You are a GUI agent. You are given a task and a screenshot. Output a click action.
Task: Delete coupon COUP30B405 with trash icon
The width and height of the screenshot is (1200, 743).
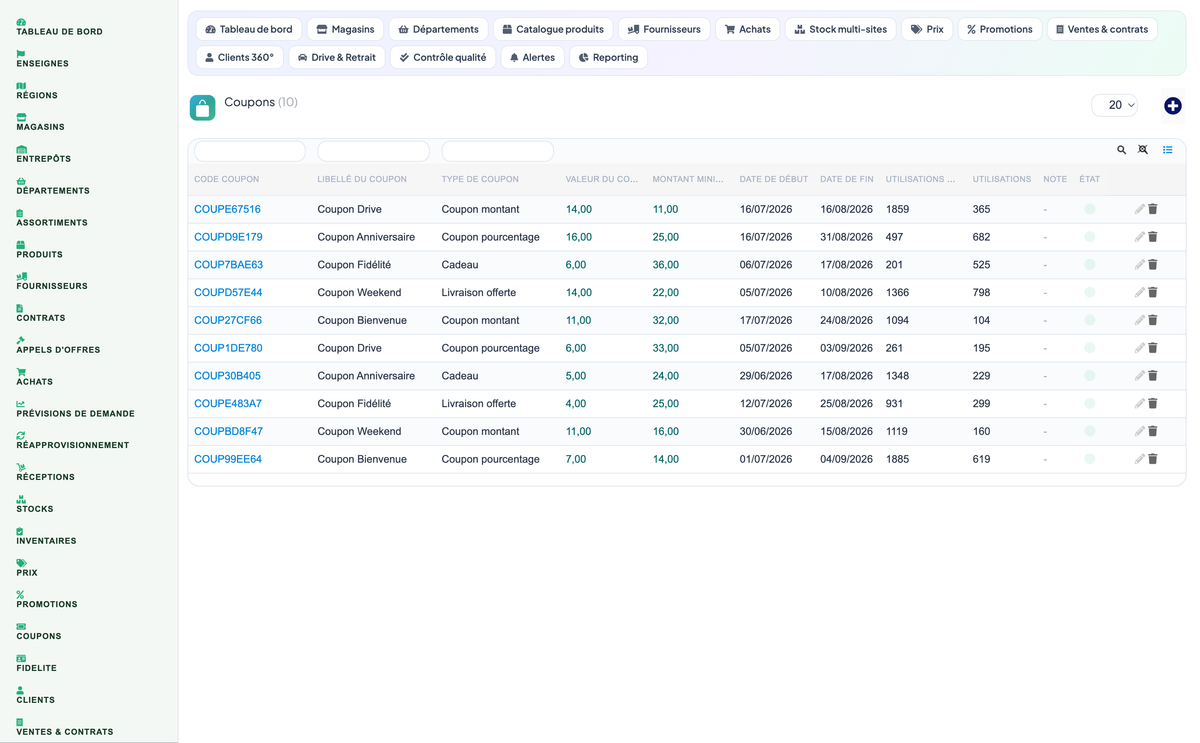tap(1153, 376)
